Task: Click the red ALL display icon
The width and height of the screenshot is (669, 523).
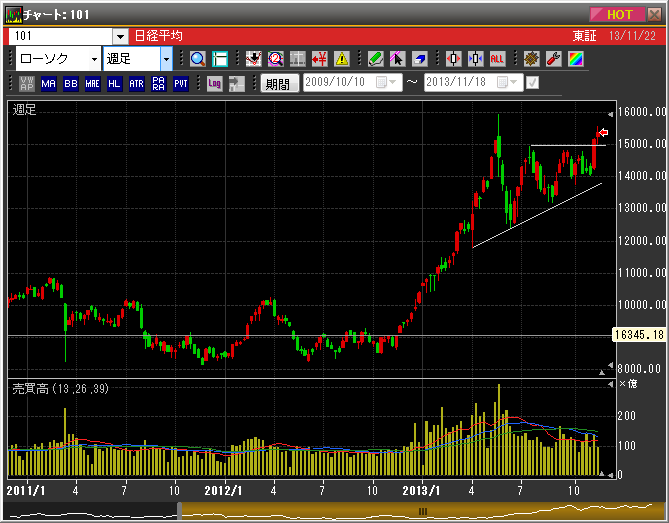Action: pos(497,59)
